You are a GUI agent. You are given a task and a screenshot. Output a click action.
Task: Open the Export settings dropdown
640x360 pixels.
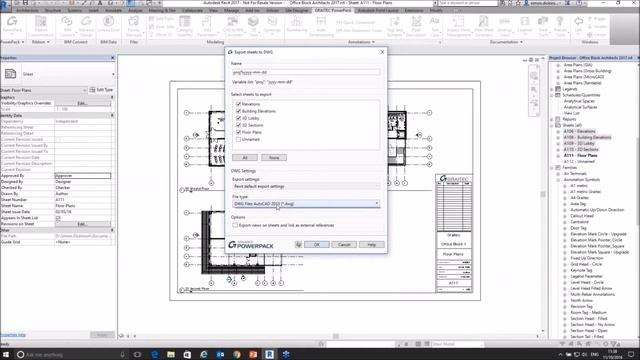pyautogui.click(x=306, y=187)
